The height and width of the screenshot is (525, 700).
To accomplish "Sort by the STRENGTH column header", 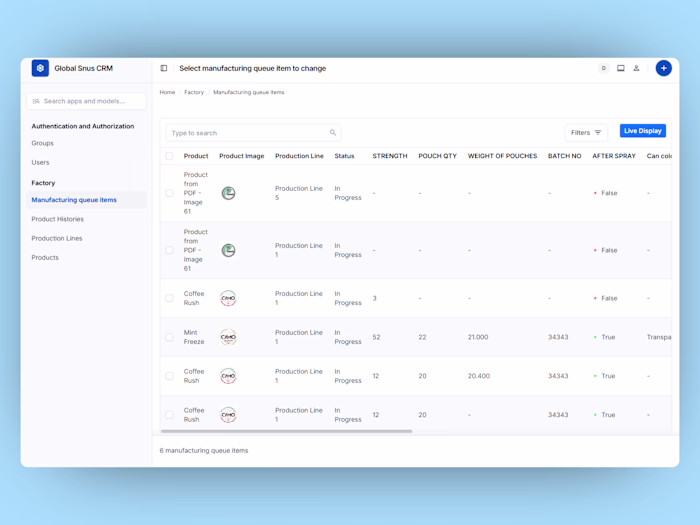I will pos(390,156).
